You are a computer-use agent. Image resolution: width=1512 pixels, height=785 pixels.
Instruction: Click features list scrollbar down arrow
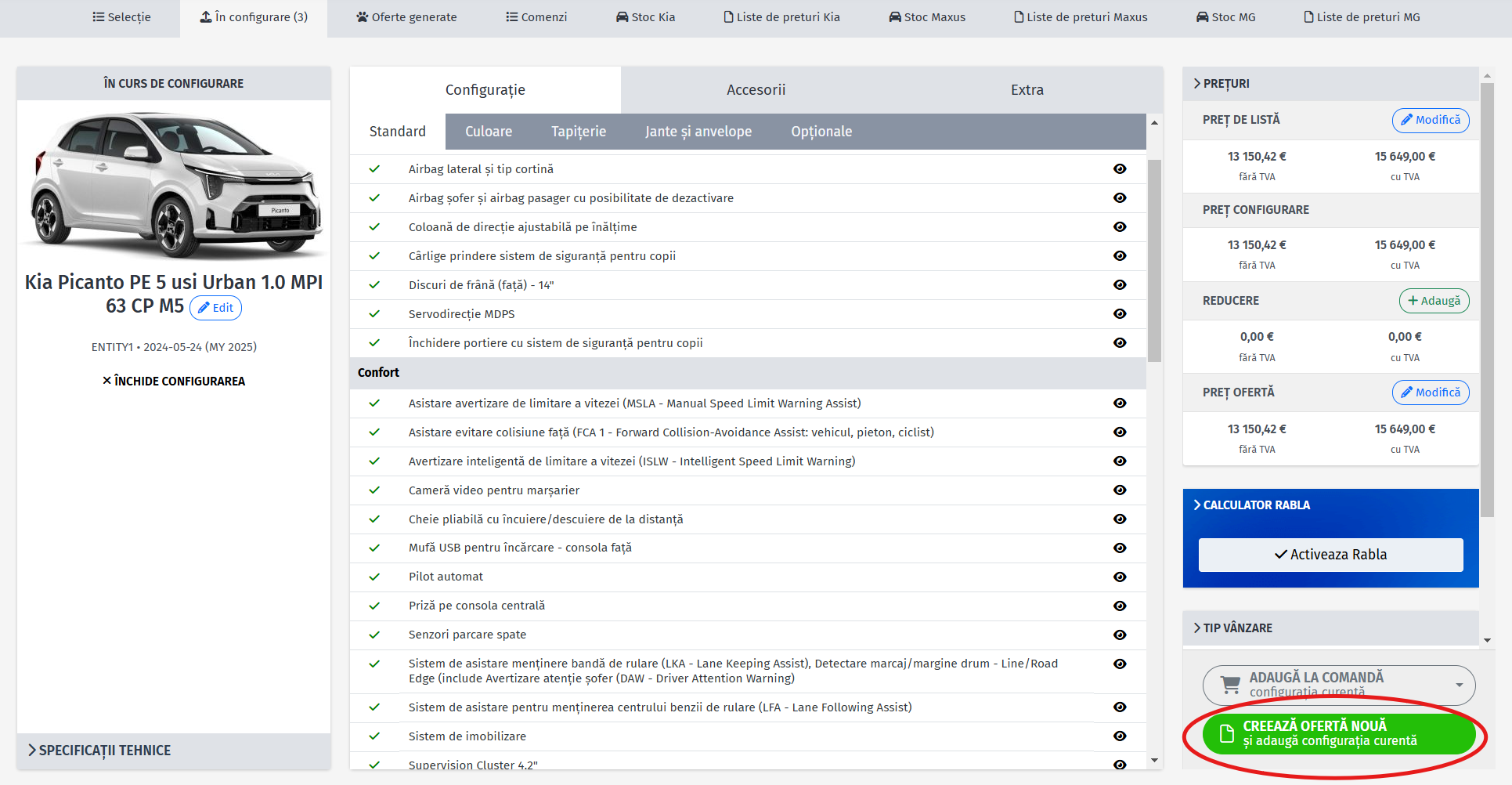click(x=1154, y=761)
